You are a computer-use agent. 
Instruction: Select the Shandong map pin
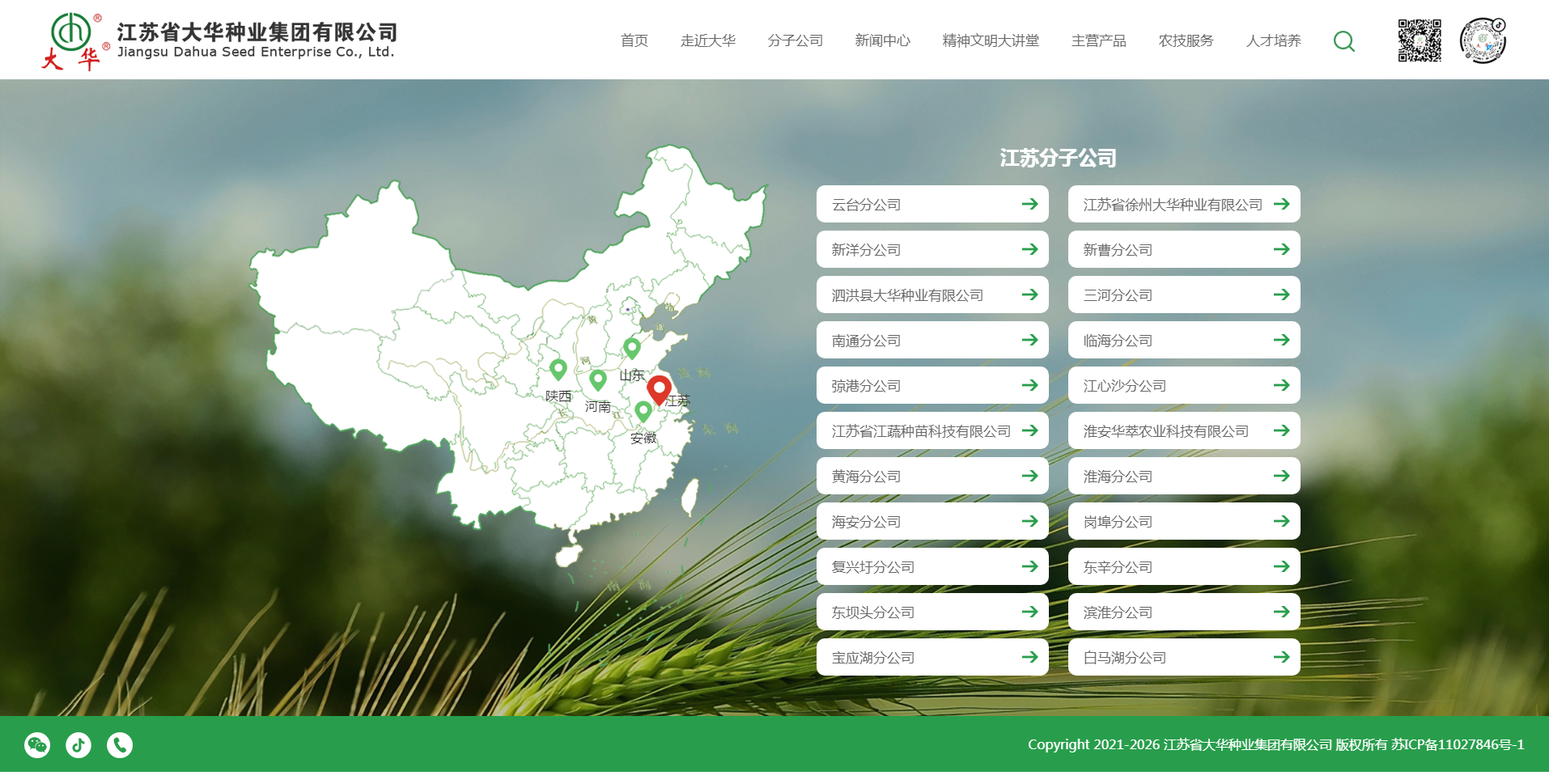click(632, 348)
